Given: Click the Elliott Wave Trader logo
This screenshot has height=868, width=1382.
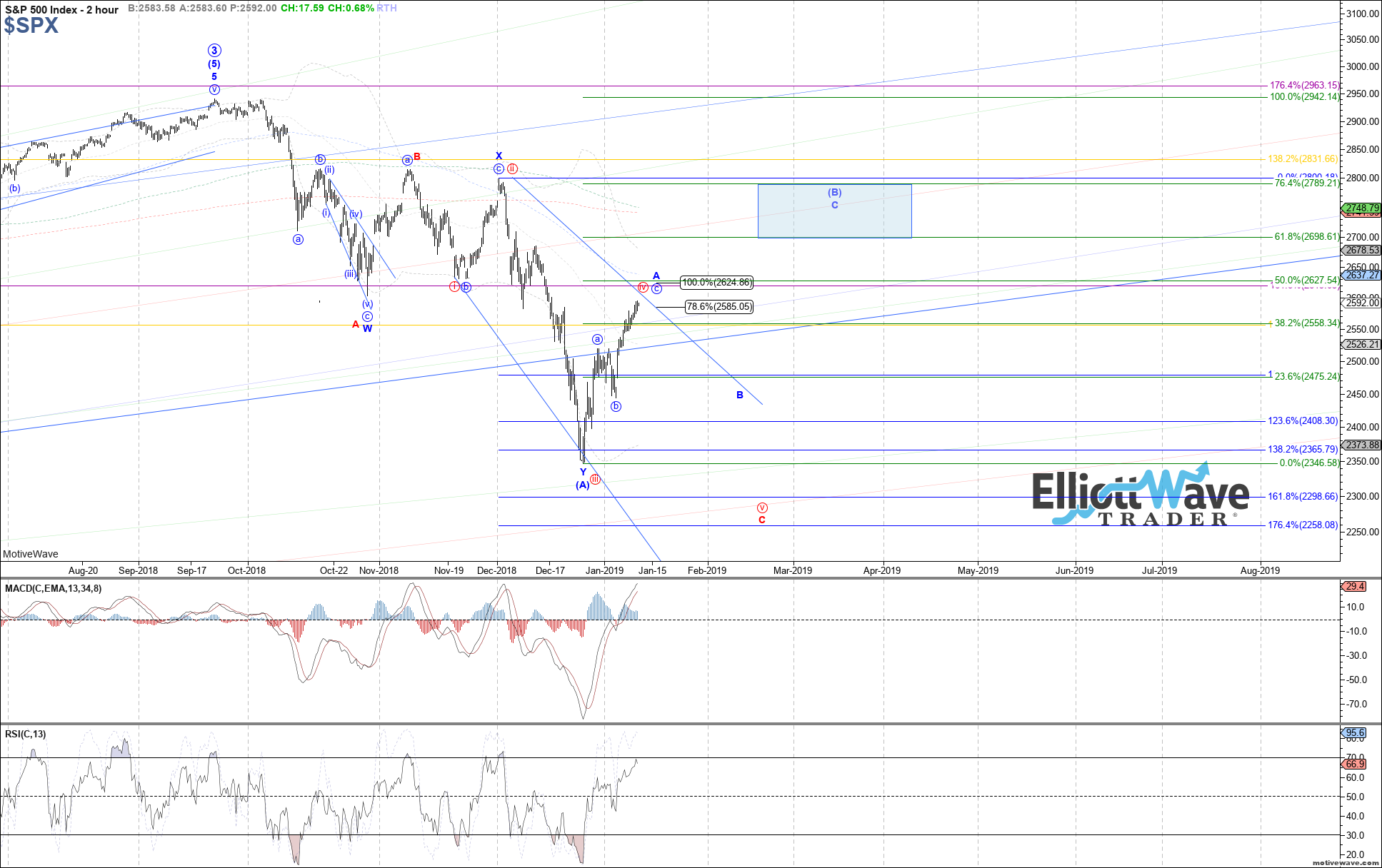Looking at the screenshot, I should pos(1140,496).
